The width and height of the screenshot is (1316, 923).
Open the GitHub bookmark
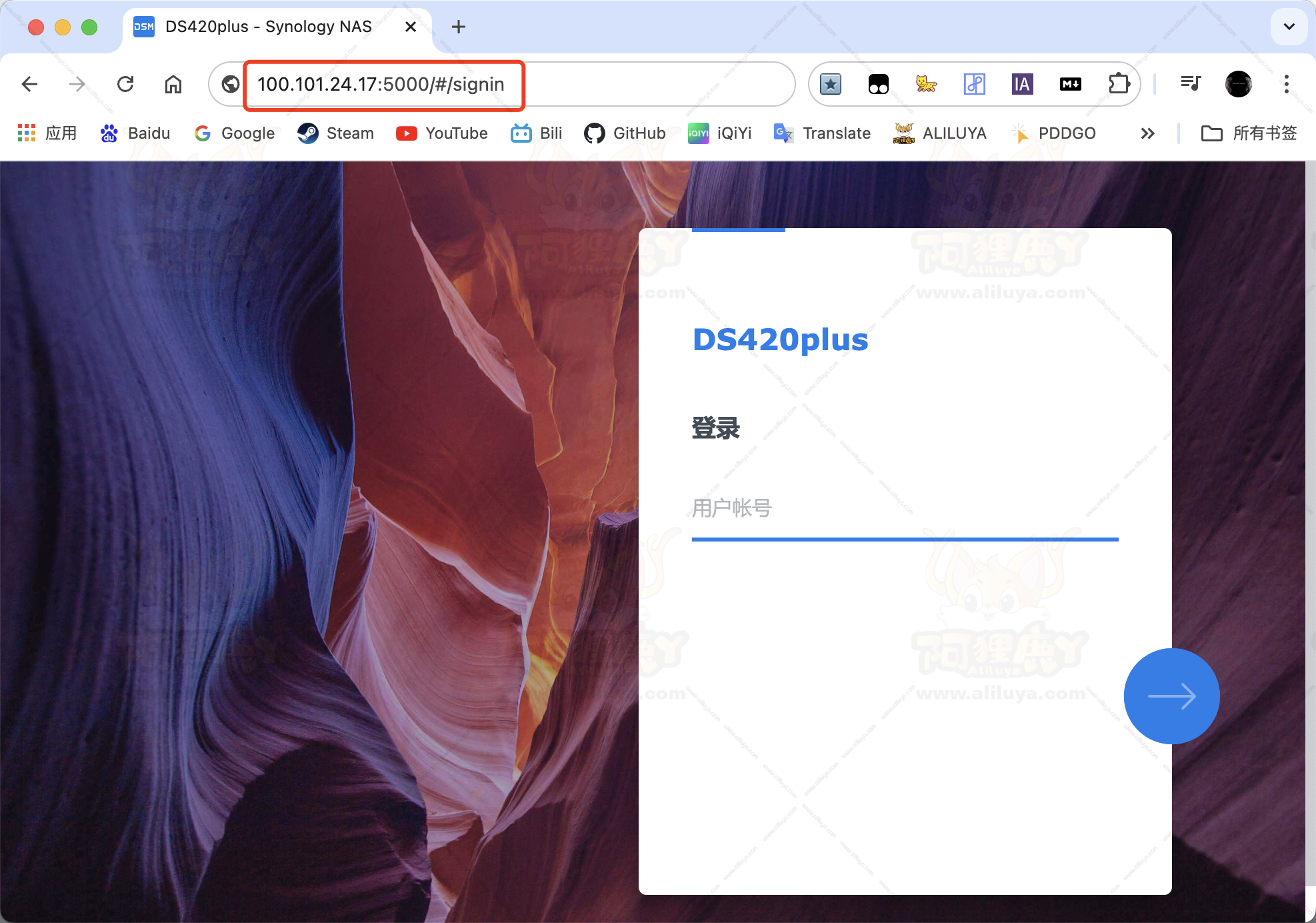[625, 133]
